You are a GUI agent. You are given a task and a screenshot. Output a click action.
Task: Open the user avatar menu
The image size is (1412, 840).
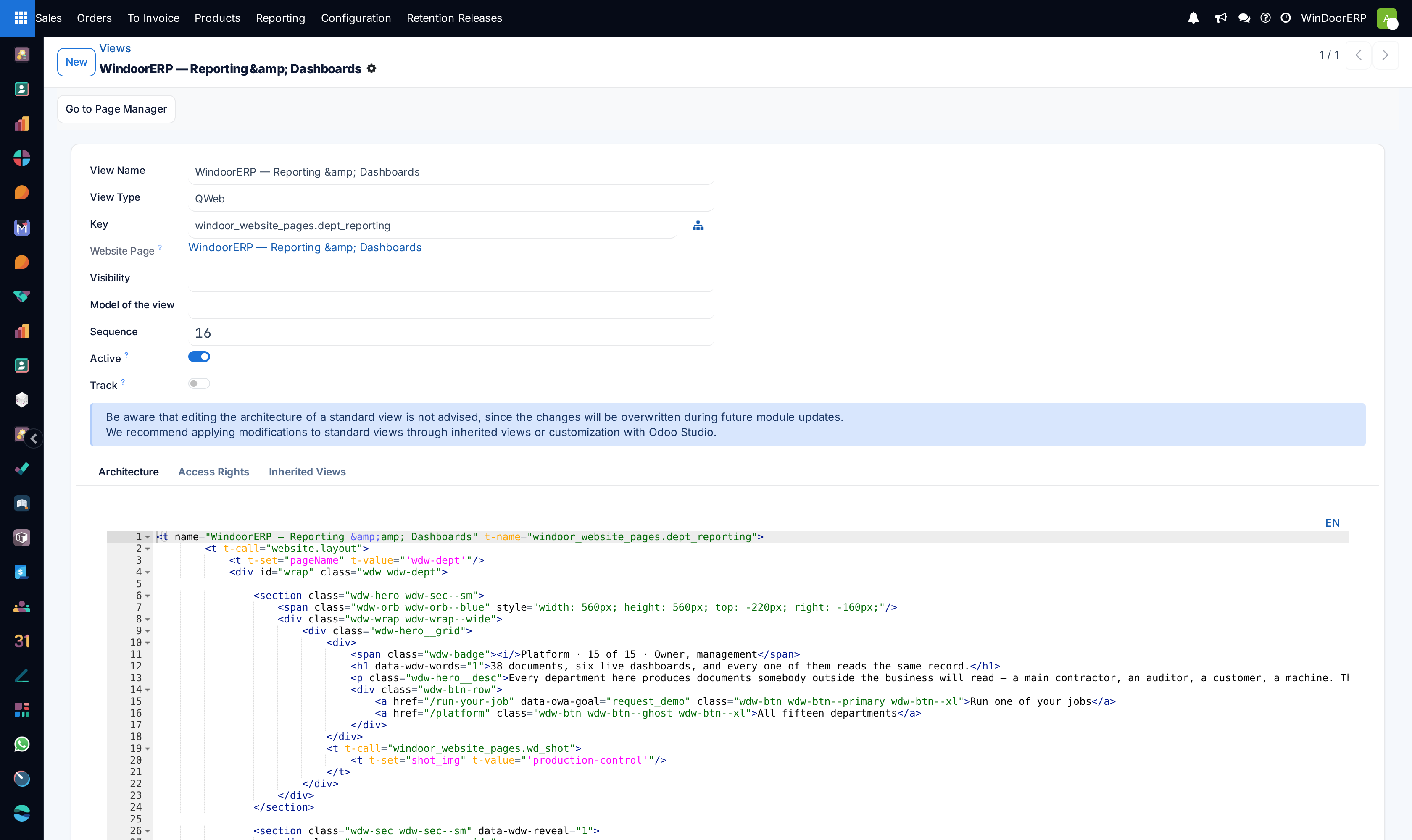pos(1386,18)
